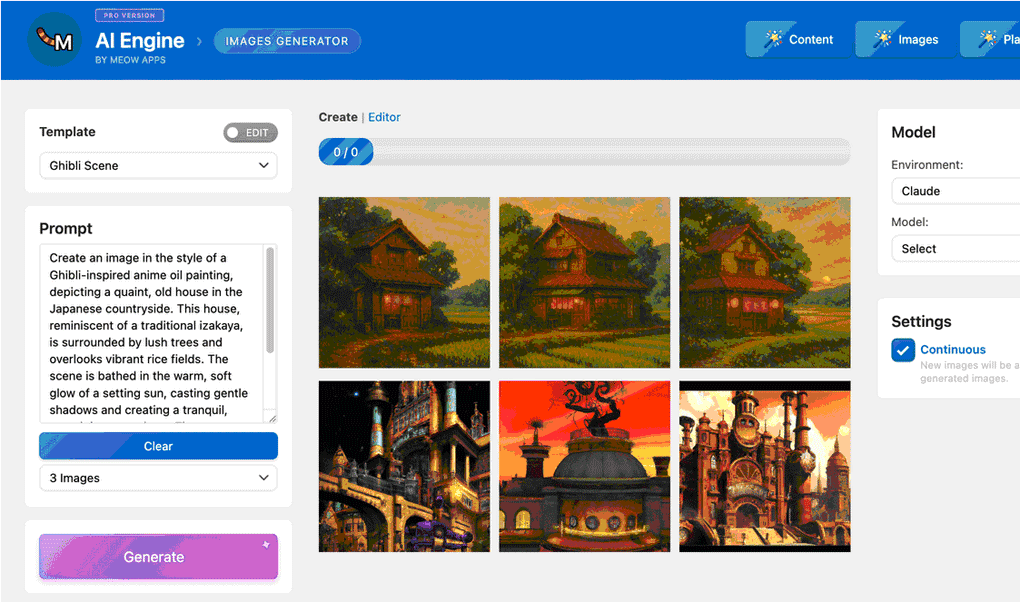1020x602 pixels.
Task: Select the red sunset dome building thumbnail
Action: [x=584, y=466]
